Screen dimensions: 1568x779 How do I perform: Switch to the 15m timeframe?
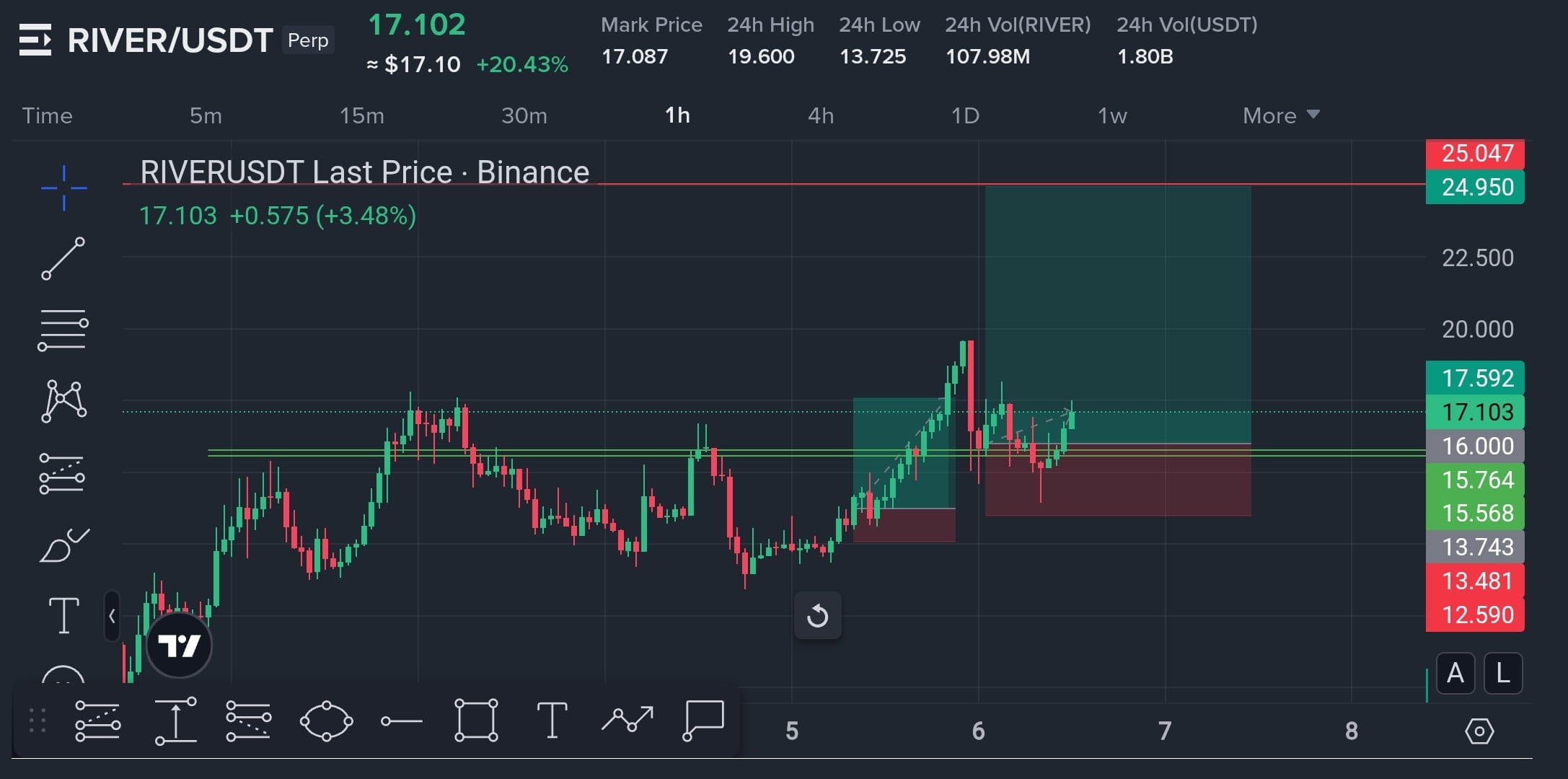pos(362,115)
